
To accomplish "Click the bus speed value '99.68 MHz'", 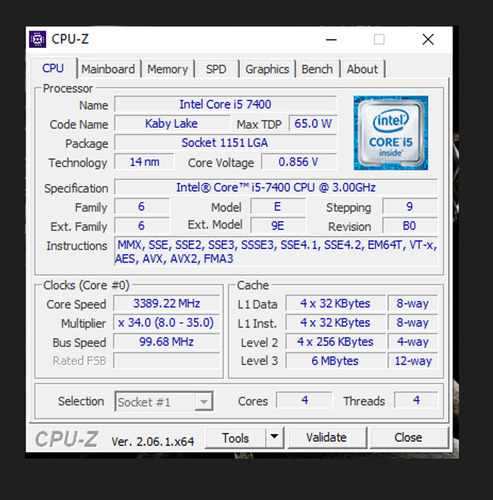I will point(166,342).
